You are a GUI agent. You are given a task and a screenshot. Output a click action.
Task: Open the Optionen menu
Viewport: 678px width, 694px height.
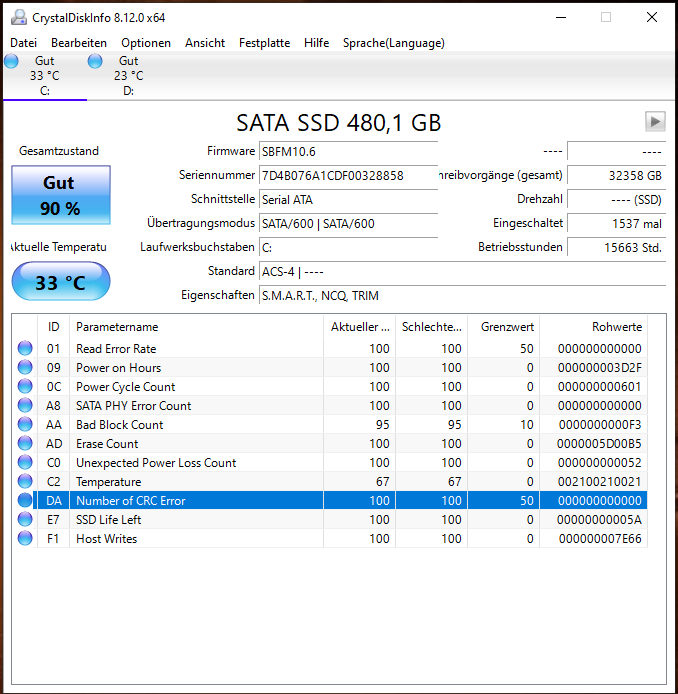point(146,43)
